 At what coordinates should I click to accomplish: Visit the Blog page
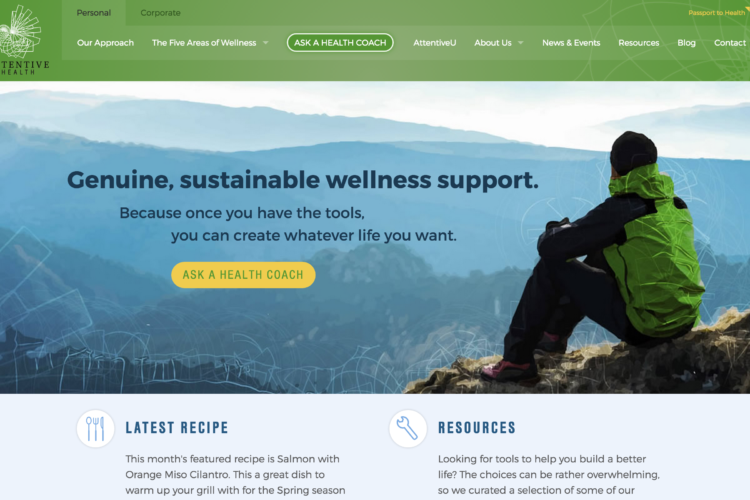coord(686,43)
